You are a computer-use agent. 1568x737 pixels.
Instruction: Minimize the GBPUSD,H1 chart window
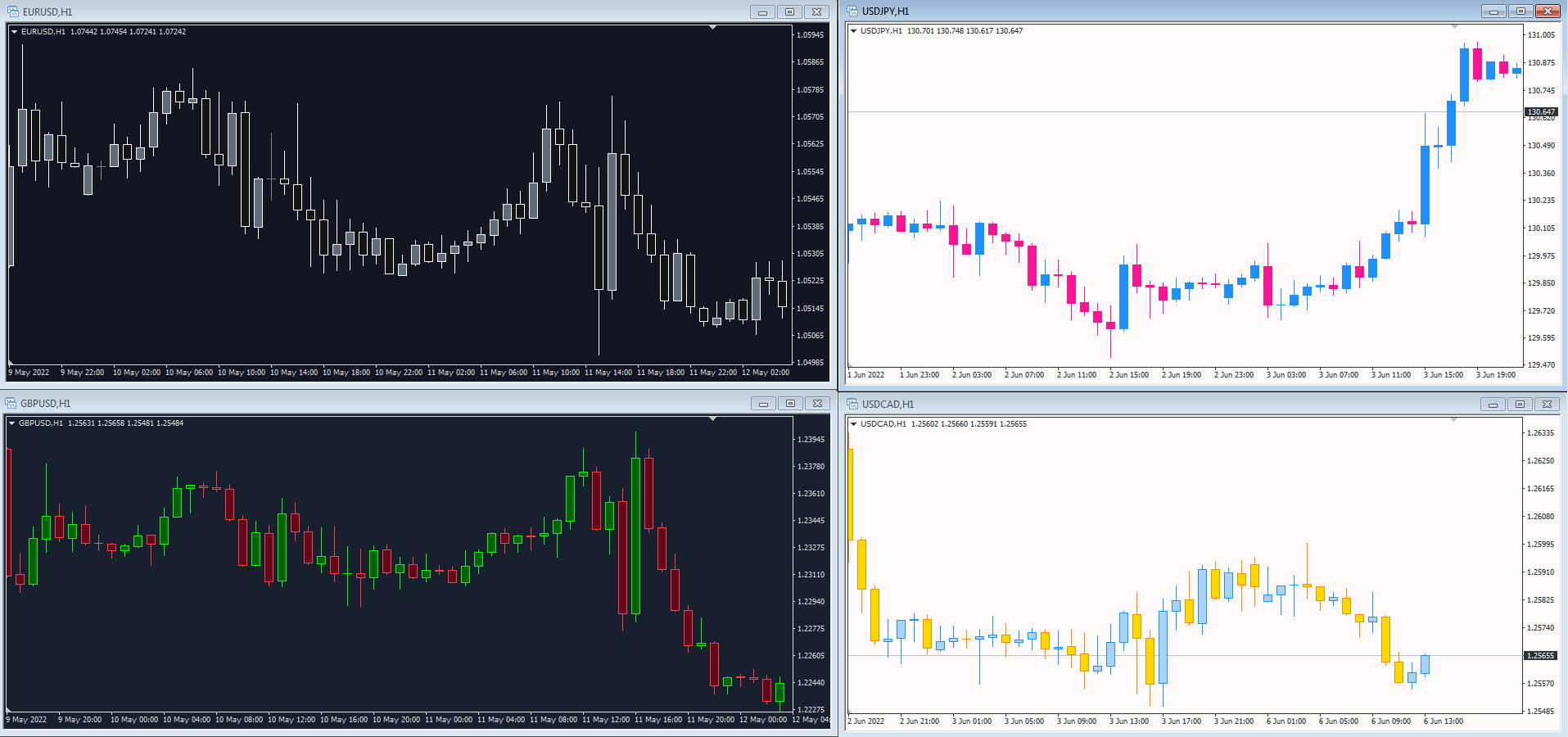tap(763, 403)
